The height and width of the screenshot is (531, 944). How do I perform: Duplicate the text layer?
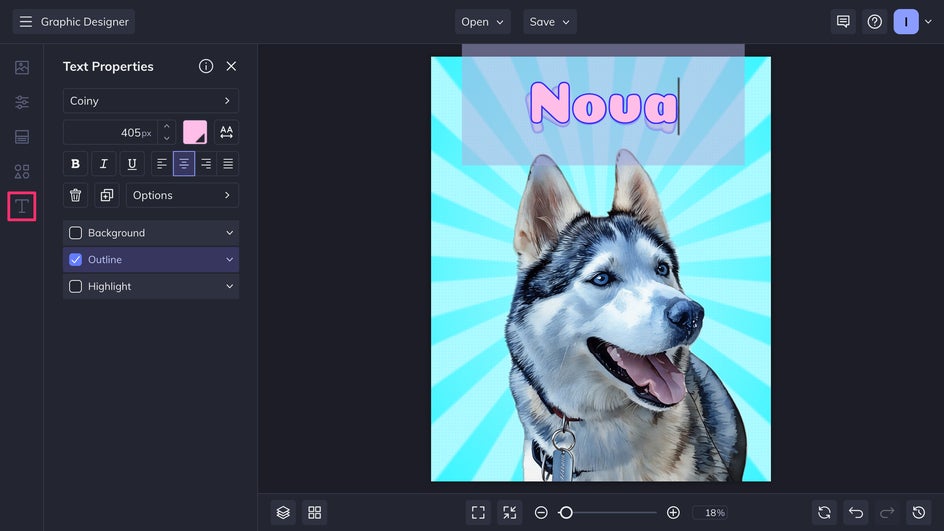tap(107, 195)
